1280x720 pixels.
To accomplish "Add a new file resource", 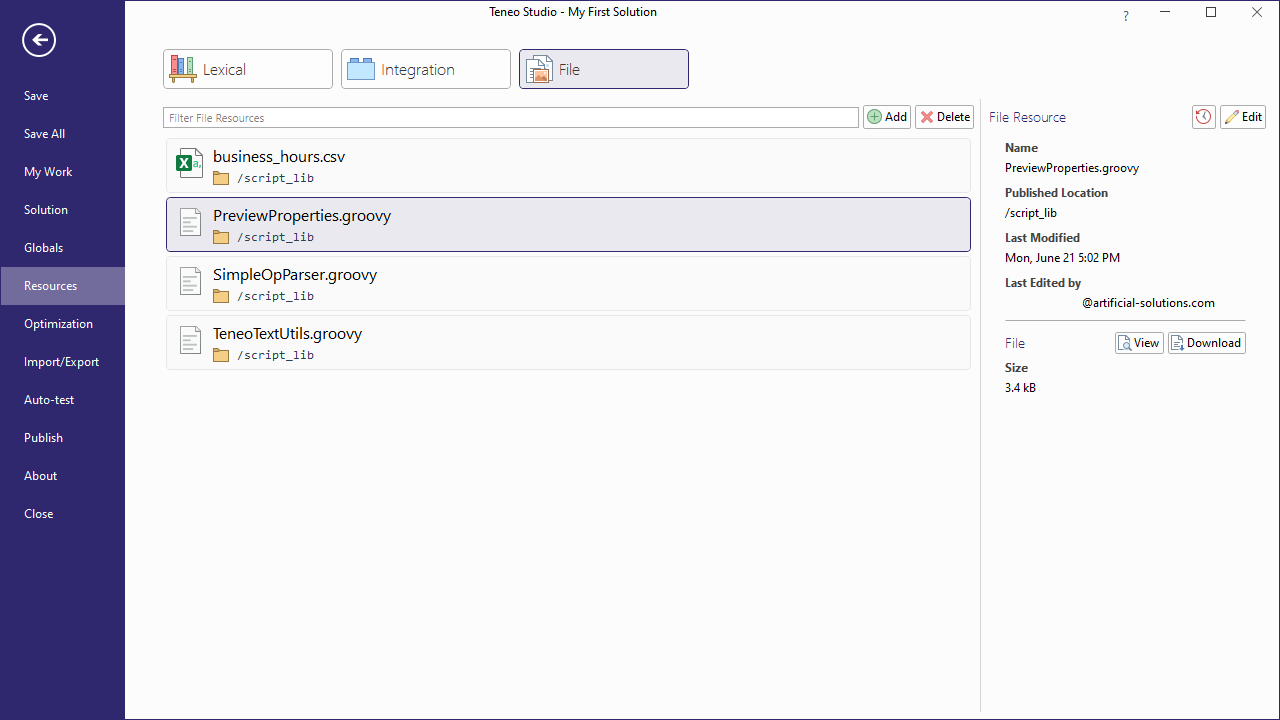I will point(887,117).
